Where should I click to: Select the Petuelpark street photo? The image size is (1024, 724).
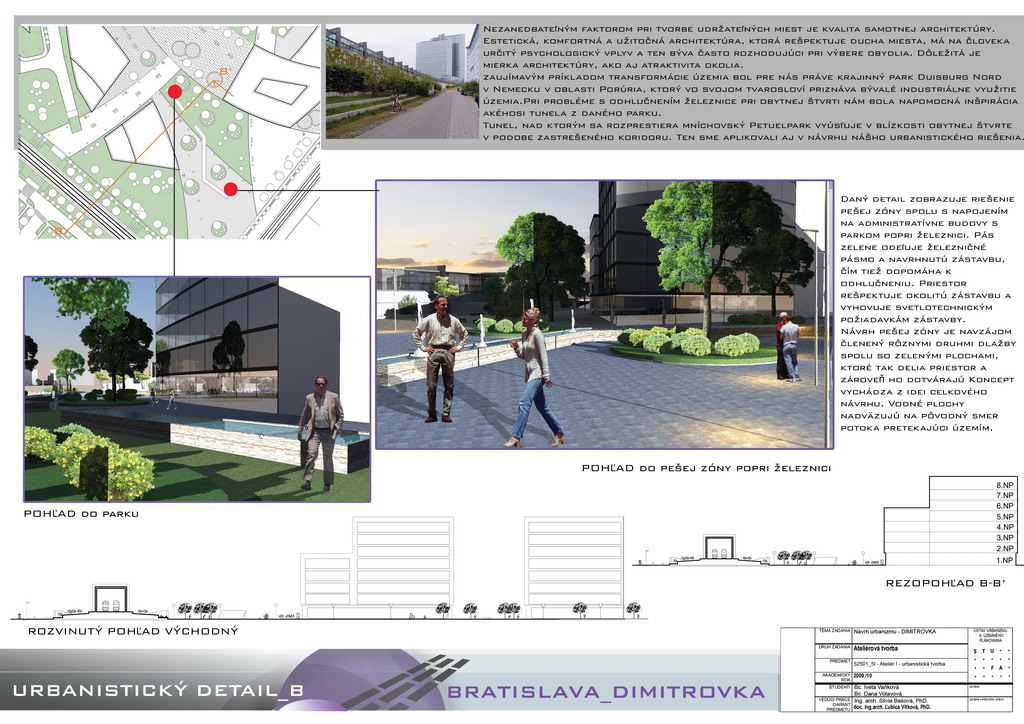pos(402,82)
